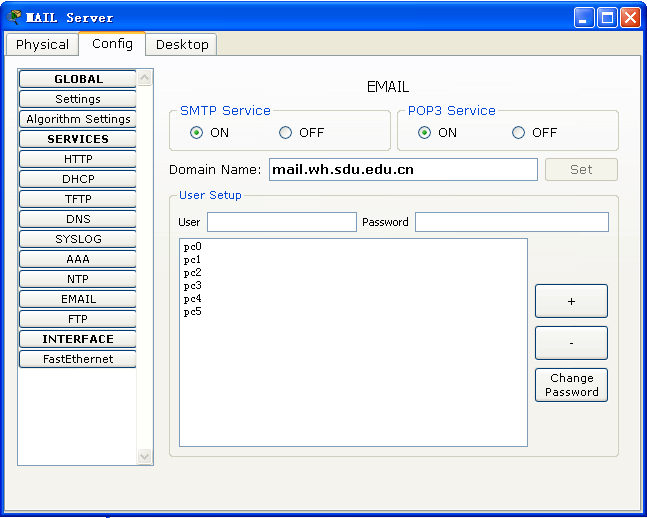Image resolution: width=647 pixels, height=518 pixels.
Task: Click into the Password input field
Action: 511,222
